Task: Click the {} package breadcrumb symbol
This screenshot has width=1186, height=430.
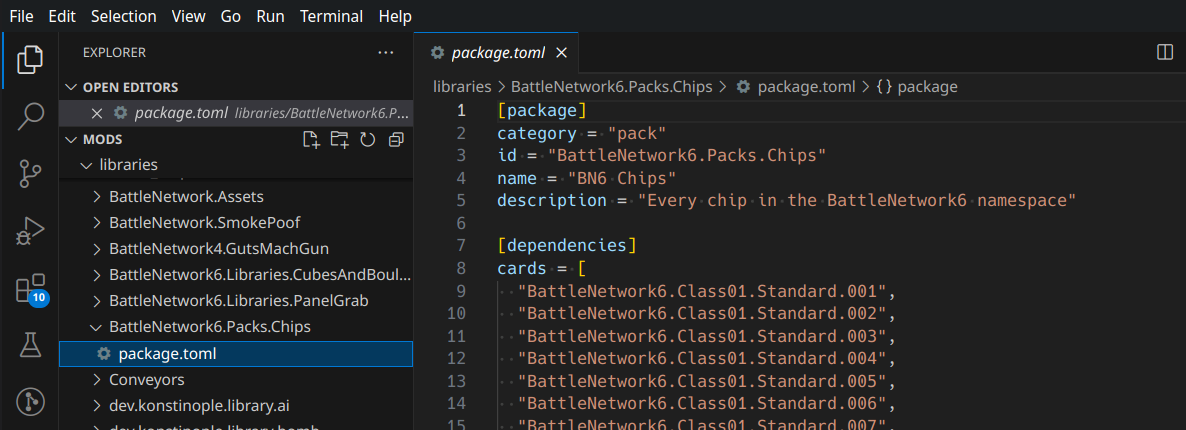Action: (917, 87)
